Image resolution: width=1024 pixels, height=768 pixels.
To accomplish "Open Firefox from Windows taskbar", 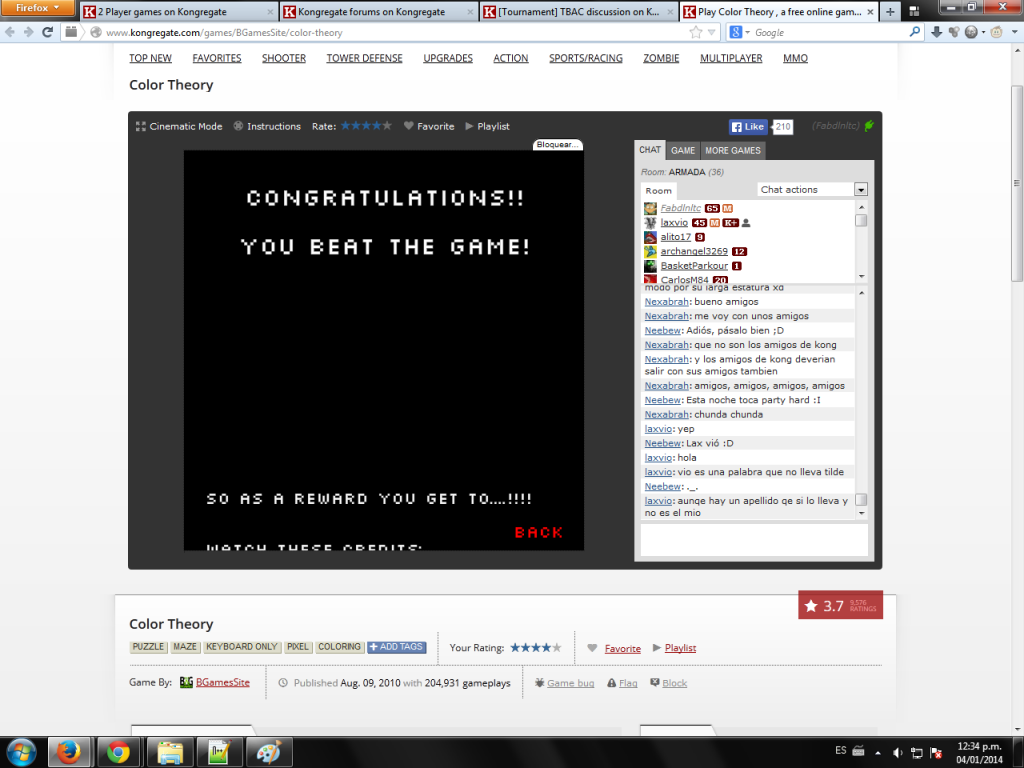I will 69,752.
